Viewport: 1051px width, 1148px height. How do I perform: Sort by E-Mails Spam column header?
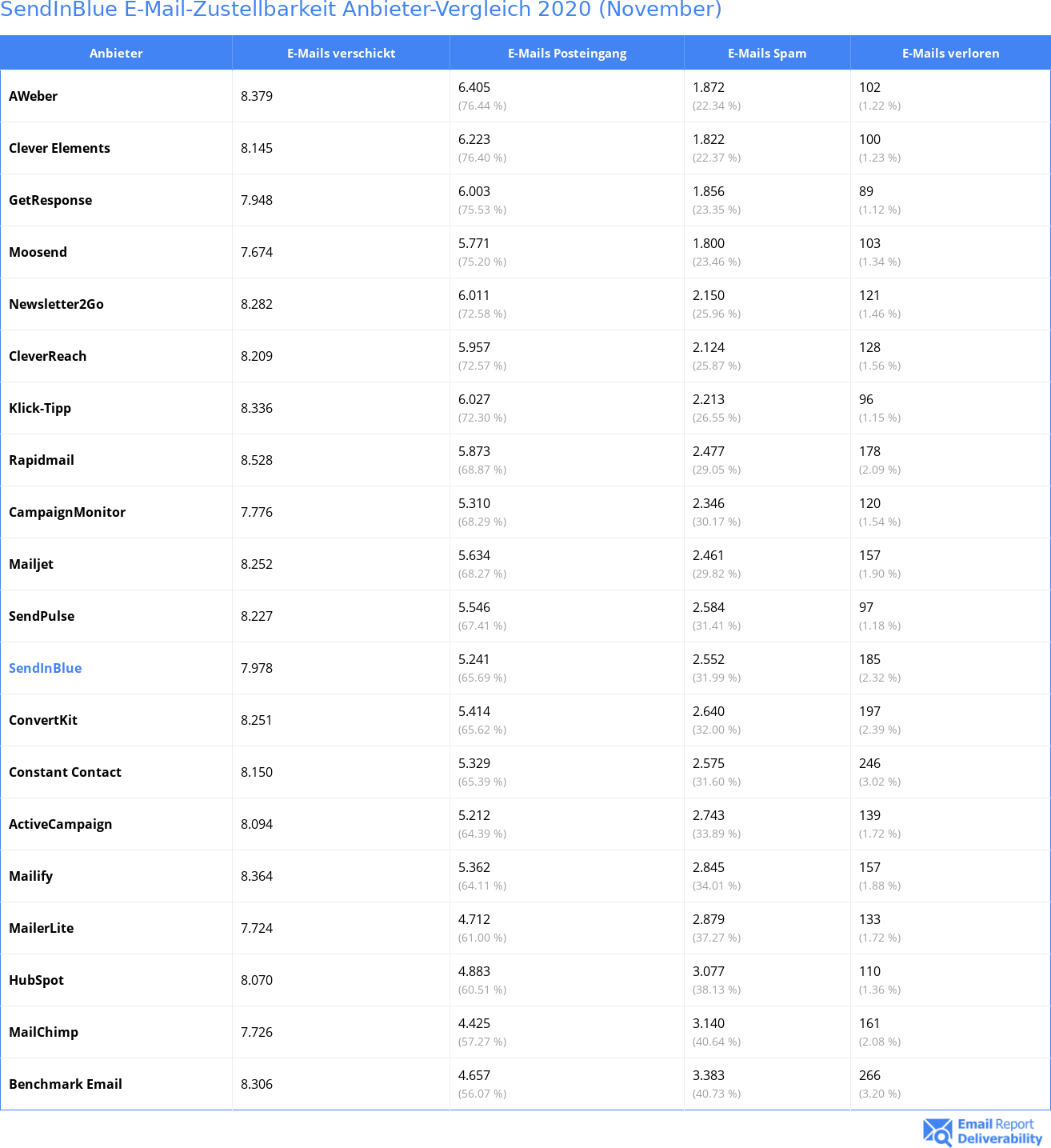point(767,53)
